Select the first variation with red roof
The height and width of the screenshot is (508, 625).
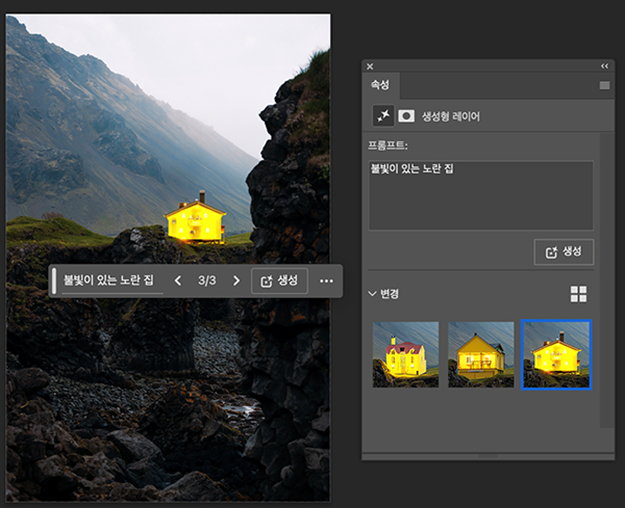pos(405,354)
